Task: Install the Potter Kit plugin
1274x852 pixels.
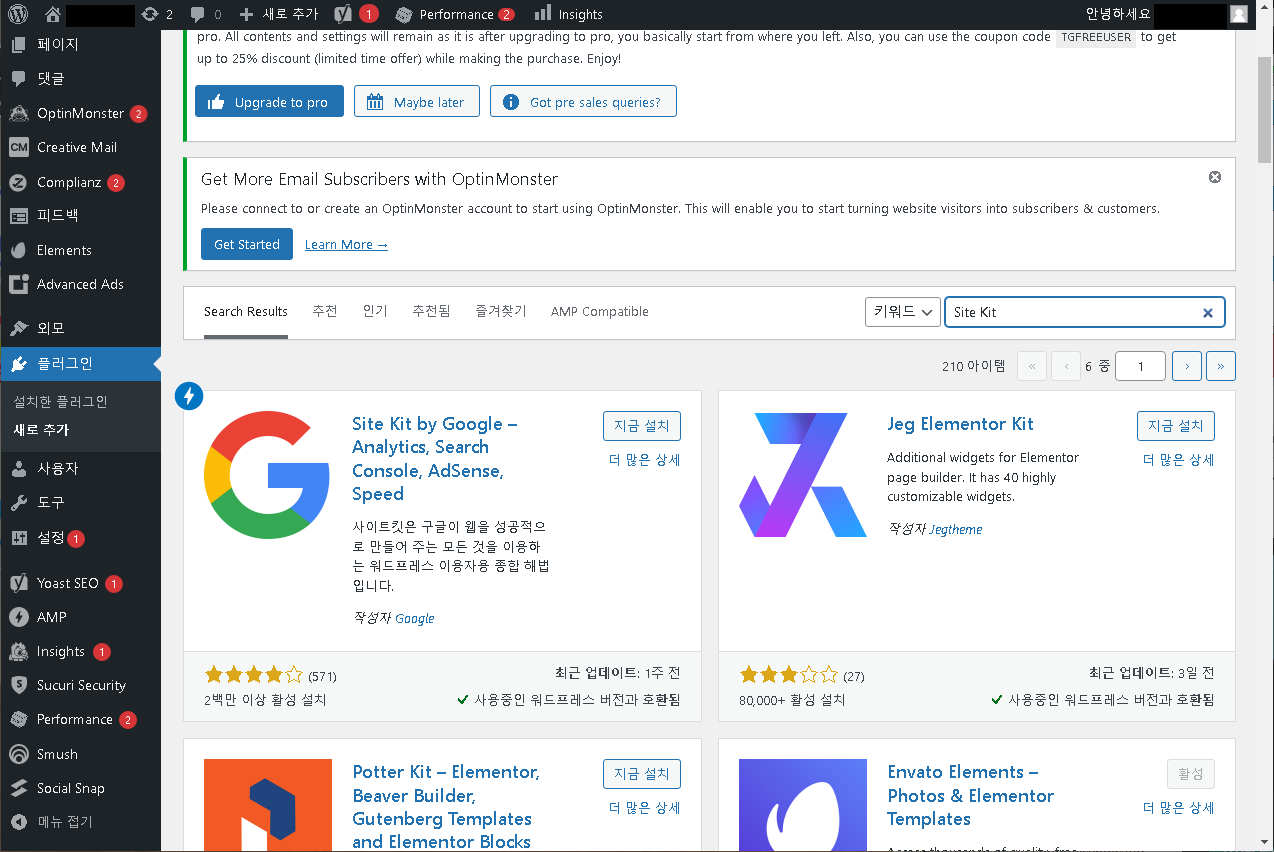Action: (642, 773)
